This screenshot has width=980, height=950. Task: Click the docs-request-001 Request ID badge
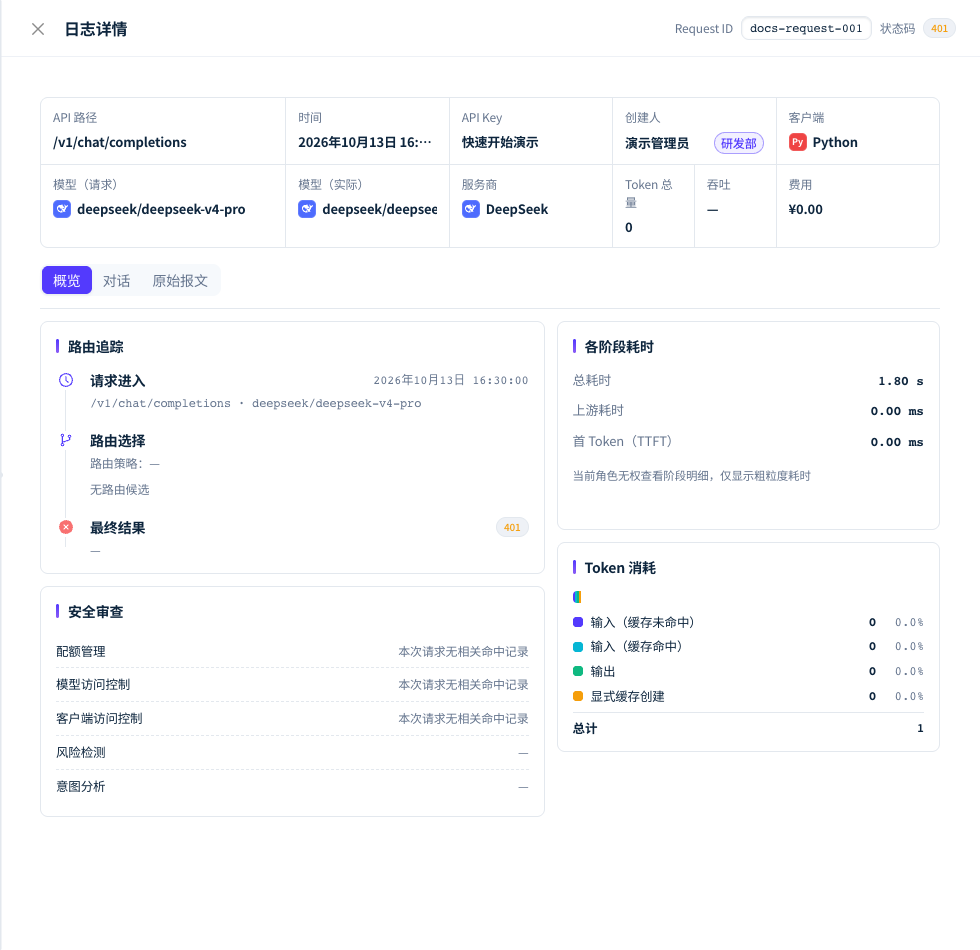pyautogui.click(x=806, y=28)
